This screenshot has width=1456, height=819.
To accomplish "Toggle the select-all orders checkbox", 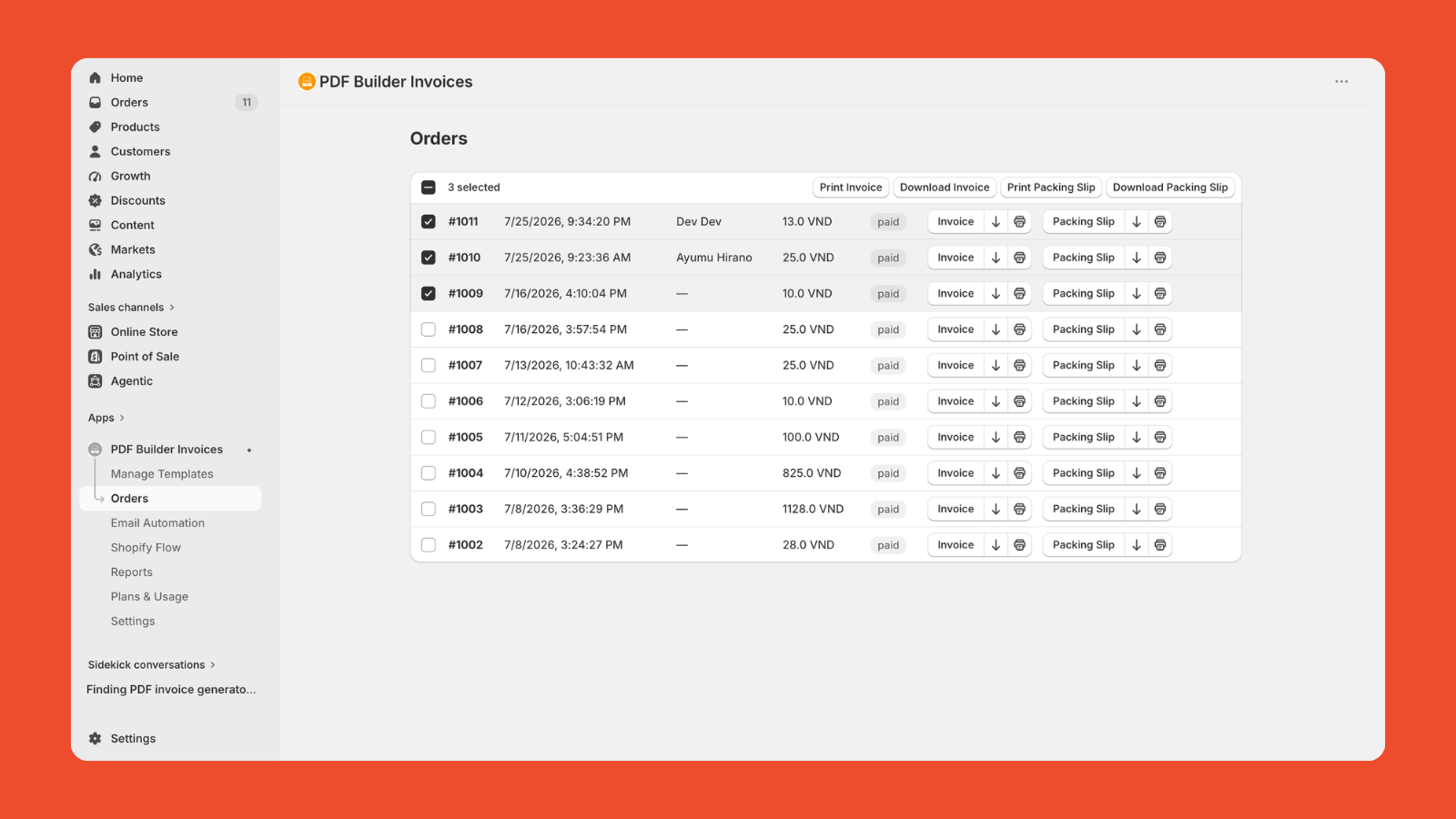I will [x=429, y=187].
